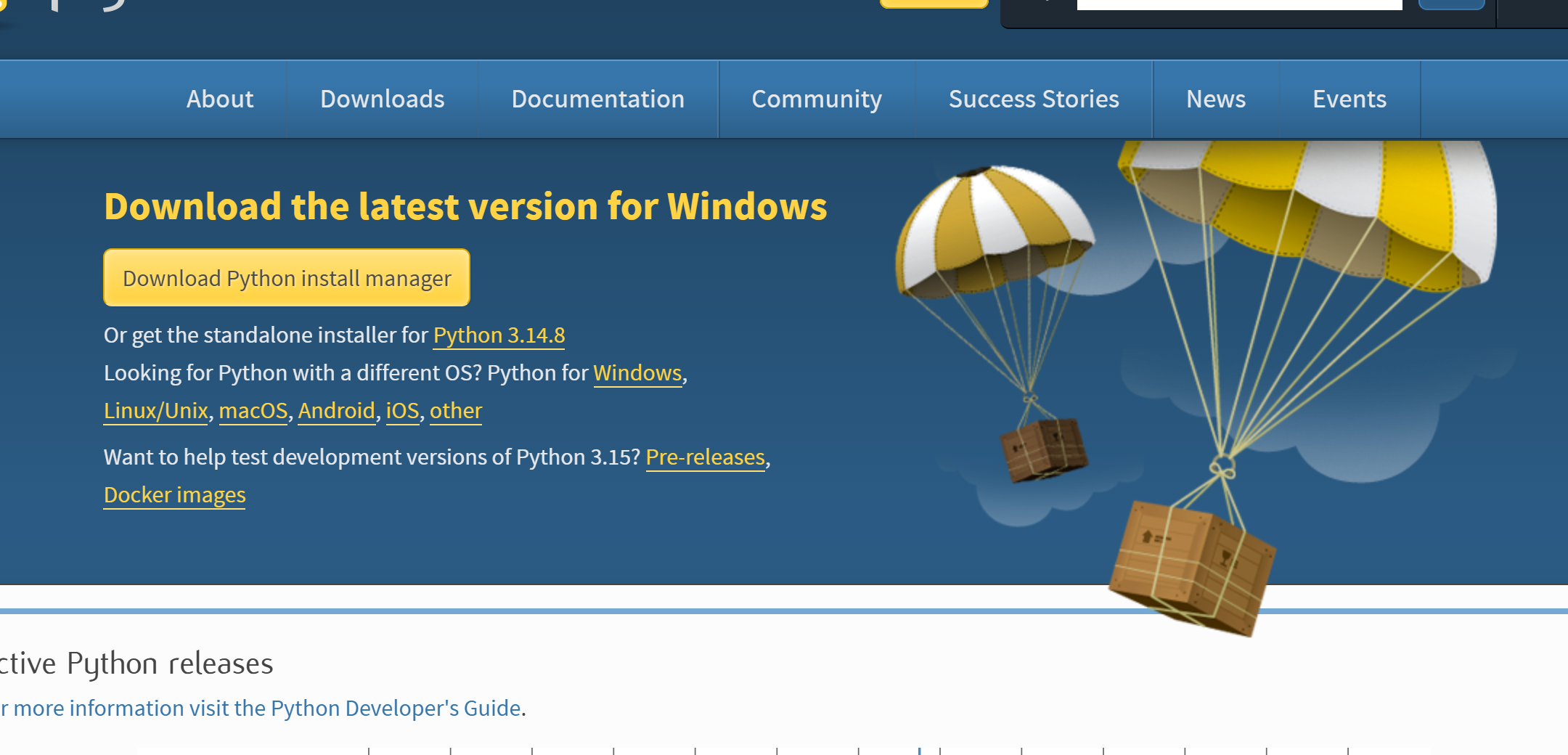
Task: Open the Pre-releases link
Action: (x=706, y=457)
